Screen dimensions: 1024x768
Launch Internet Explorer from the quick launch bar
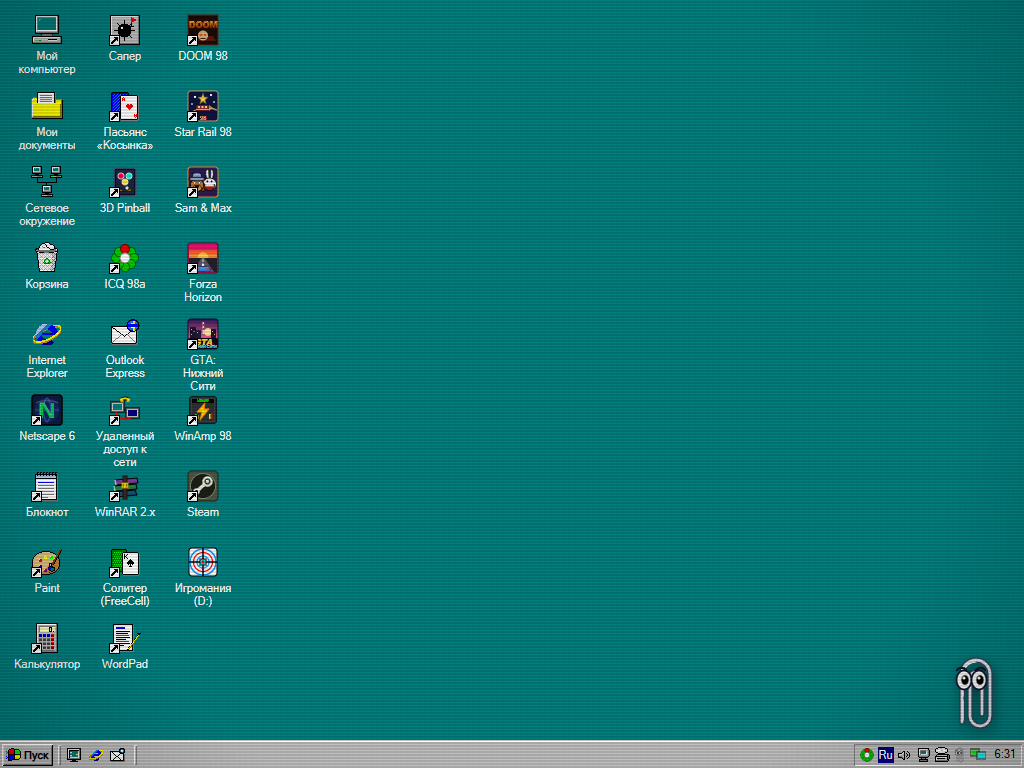[95, 755]
